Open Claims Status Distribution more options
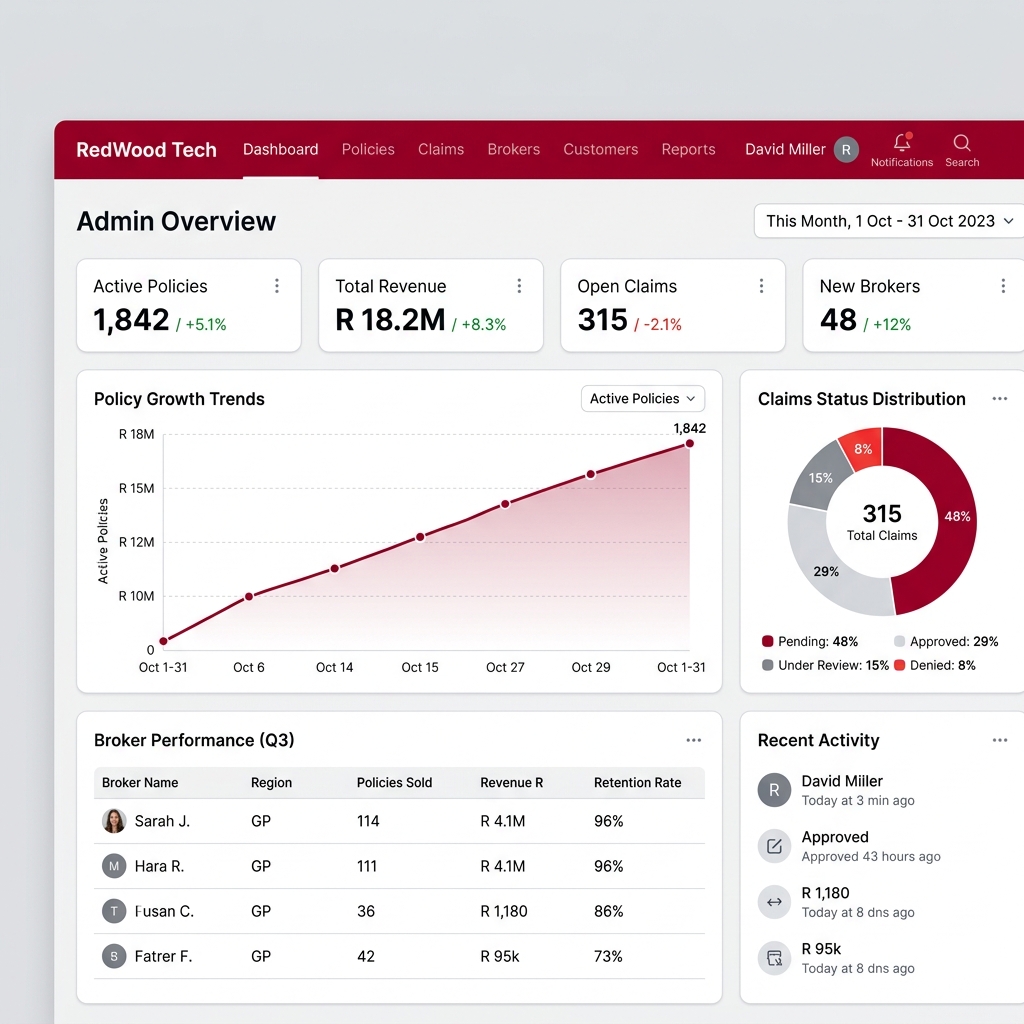The width and height of the screenshot is (1024, 1024). 999,399
